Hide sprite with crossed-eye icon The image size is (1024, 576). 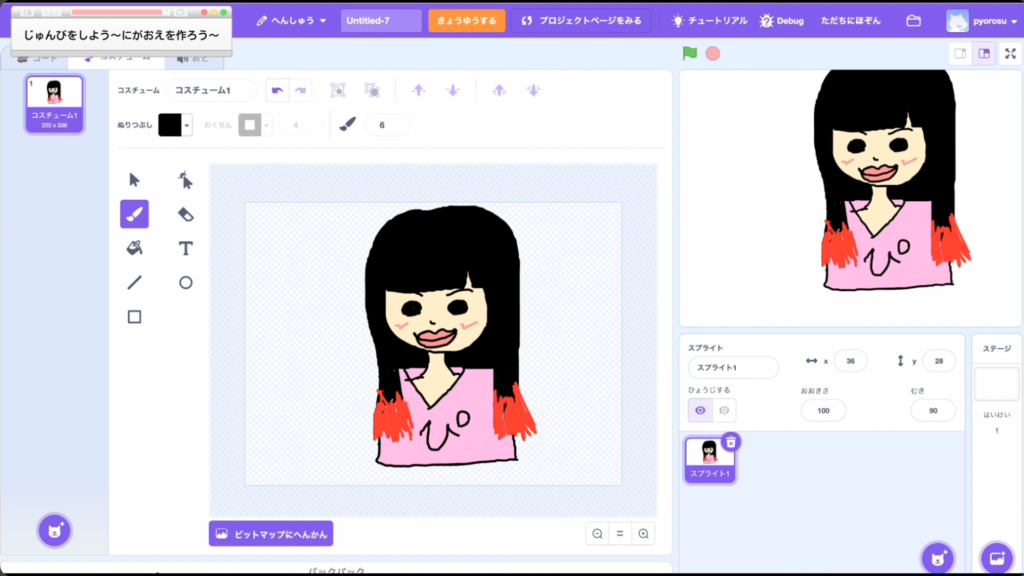[x=724, y=410]
